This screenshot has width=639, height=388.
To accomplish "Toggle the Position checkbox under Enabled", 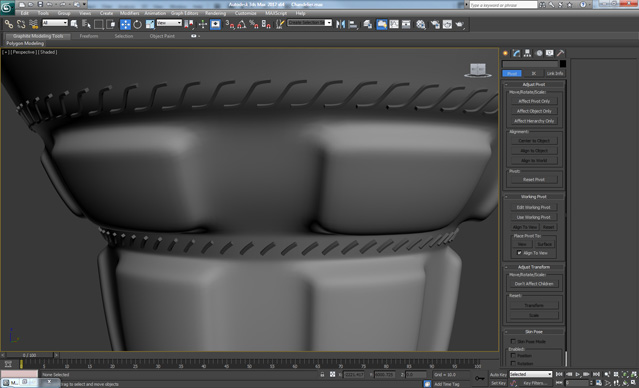I will 513,355.
